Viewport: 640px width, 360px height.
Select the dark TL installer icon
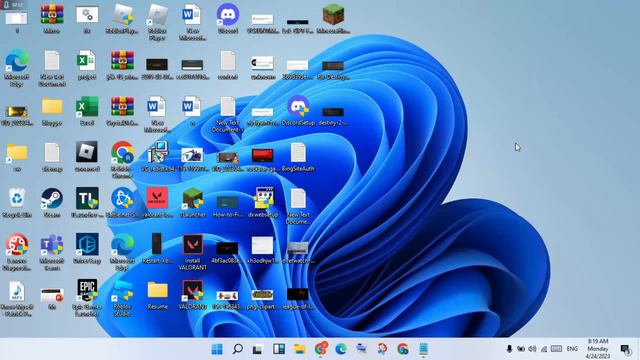click(x=87, y=199)
